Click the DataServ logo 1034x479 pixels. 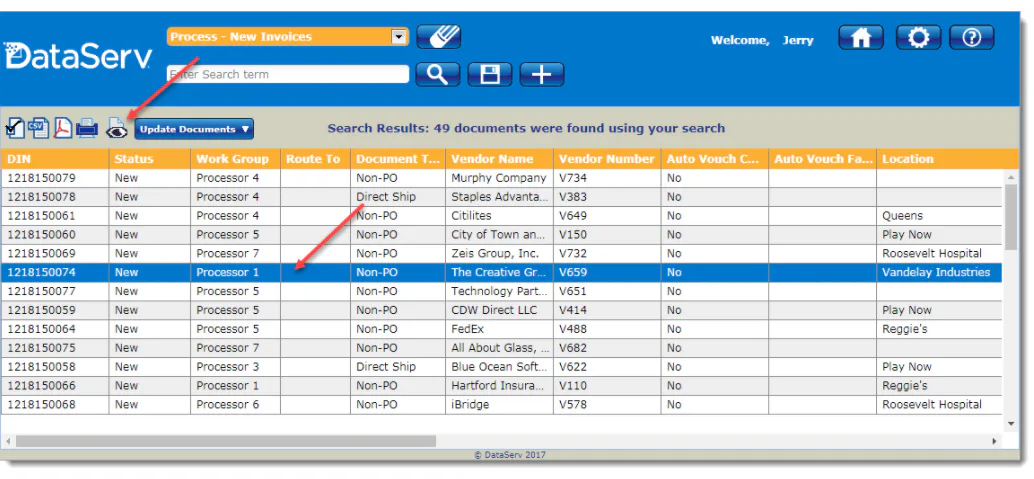click(78, 56)
